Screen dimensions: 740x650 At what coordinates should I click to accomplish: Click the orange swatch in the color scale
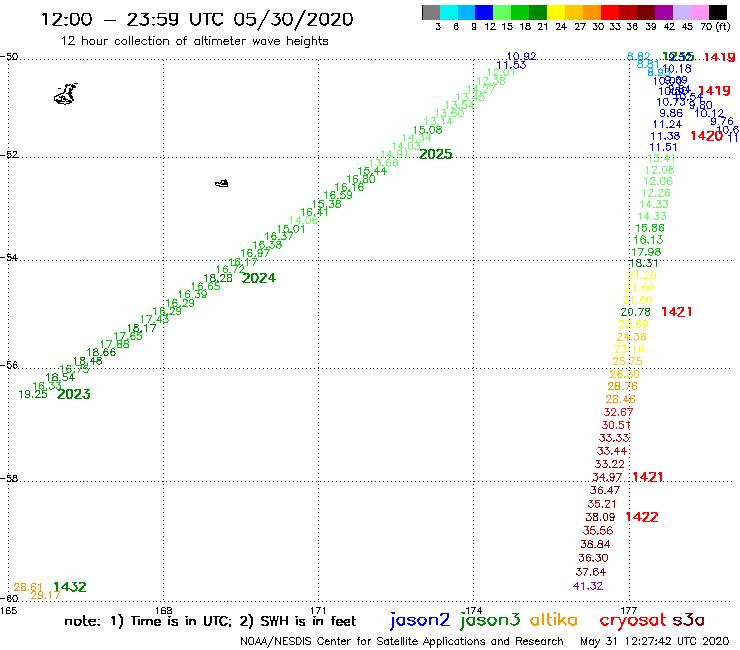coord(592,12)
